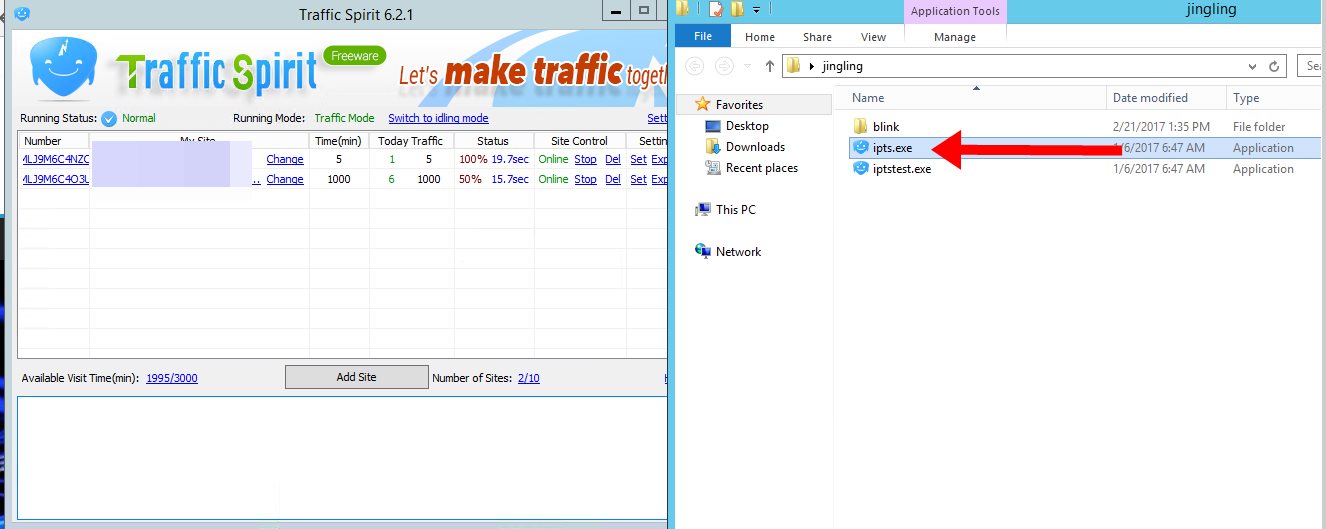The width and height of the screenshot is (1326, 529).
Task: Expand the address bar history dropdown
Action: [x=1253, y=66]
